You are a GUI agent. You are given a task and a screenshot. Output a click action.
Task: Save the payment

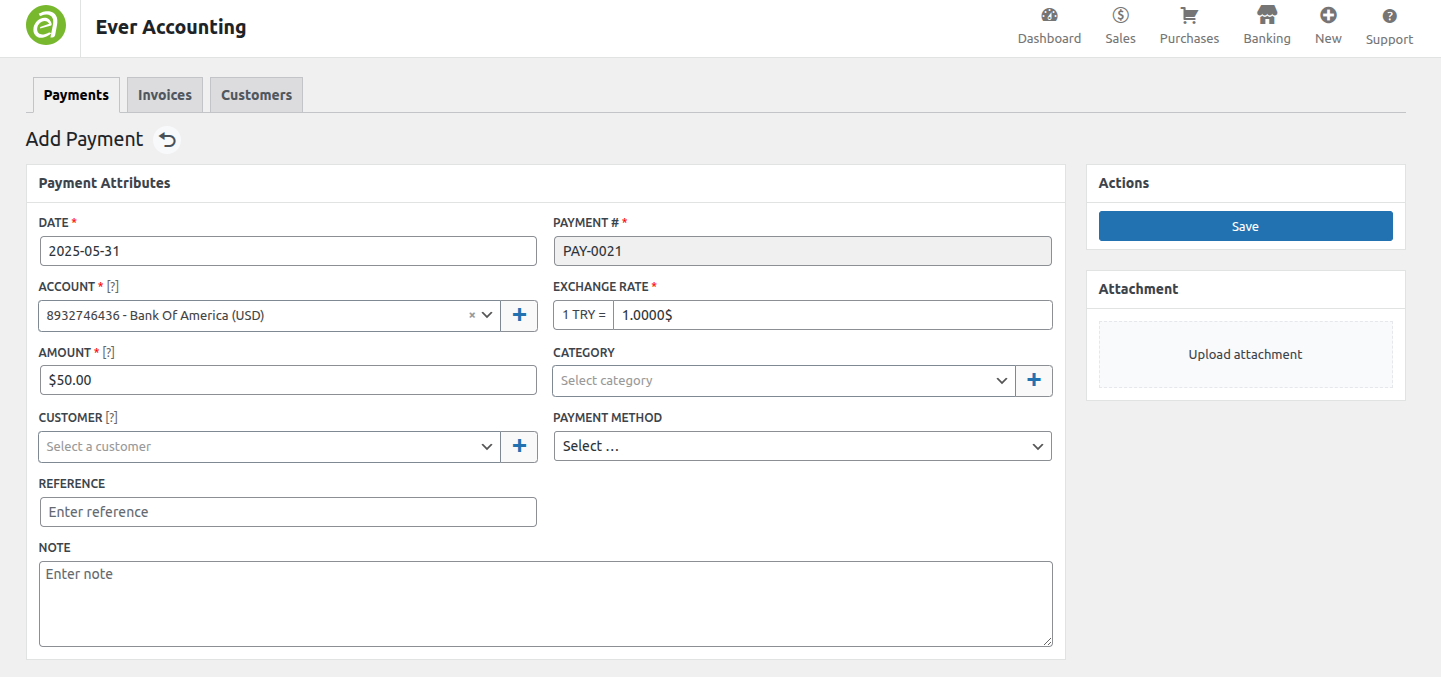1245,226
